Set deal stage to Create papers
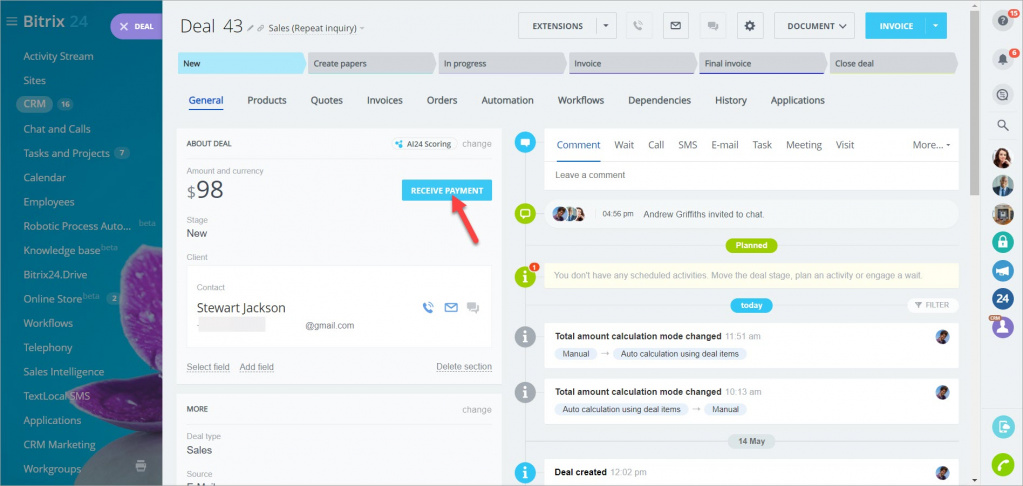Image resolution: width=1023 pixels, height=486 pixels. [x=371, y=63]
